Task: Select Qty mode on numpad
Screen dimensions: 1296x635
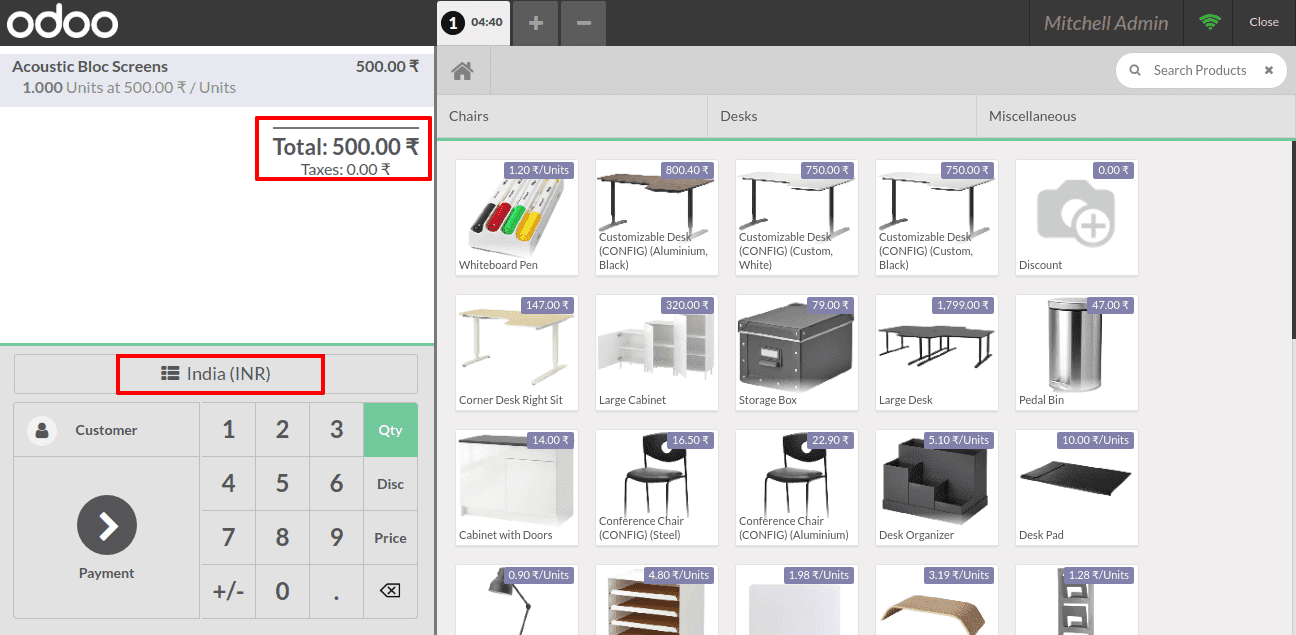Action: point(390,430)
